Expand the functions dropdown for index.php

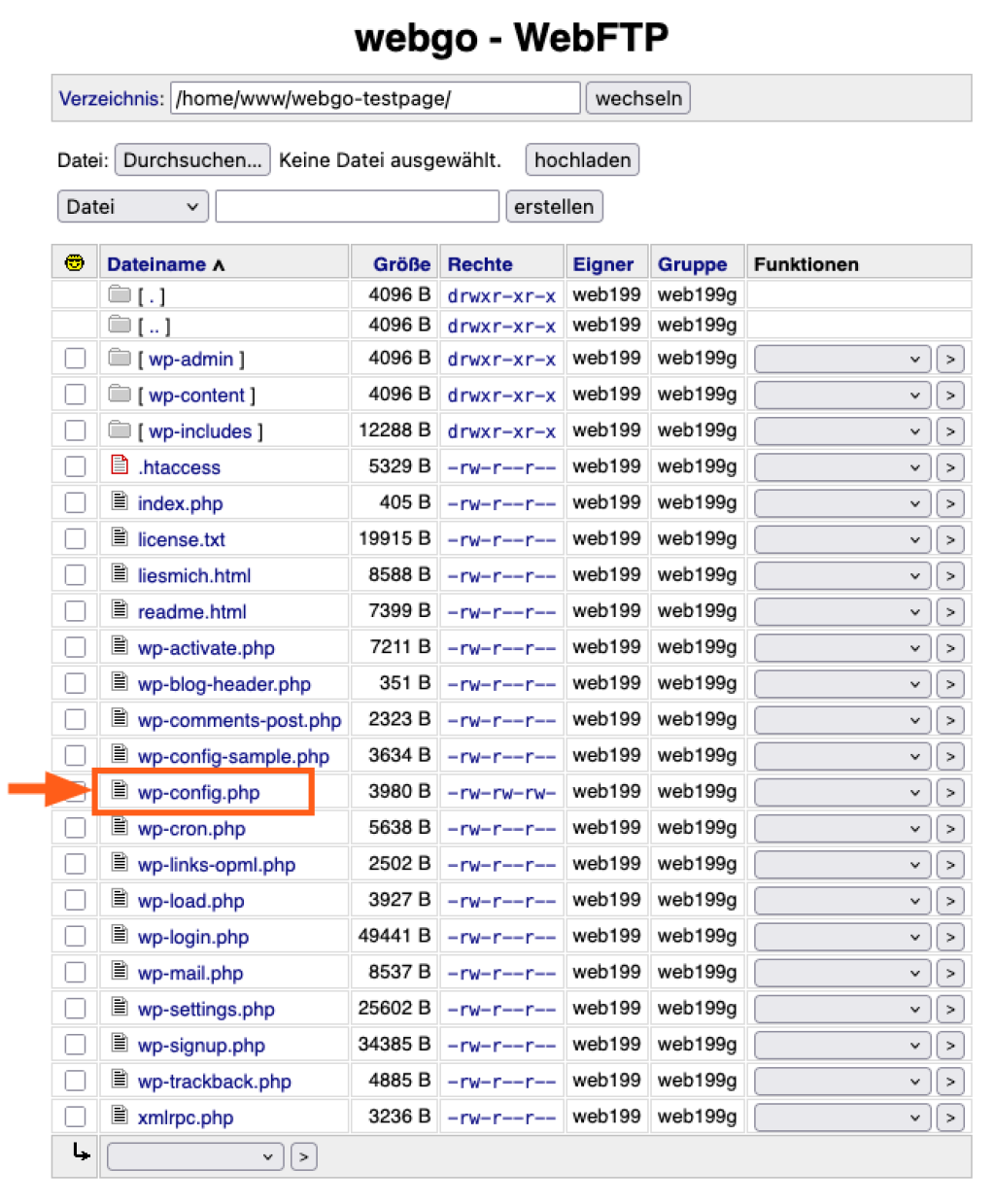point(841,503)
